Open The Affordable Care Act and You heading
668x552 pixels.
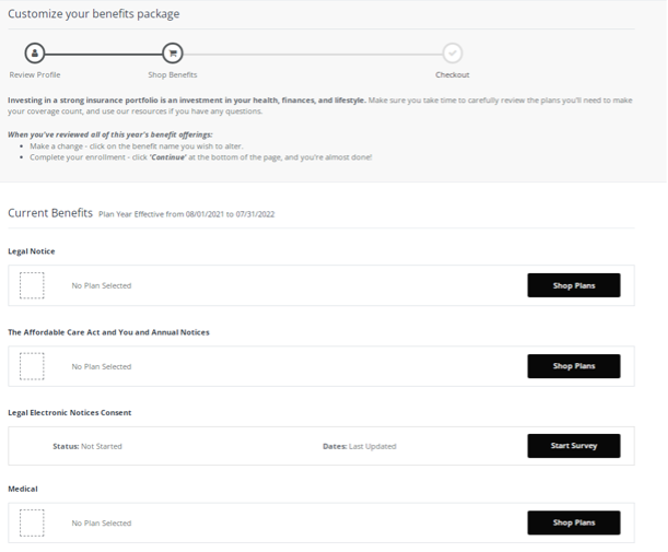click(108, 332)
